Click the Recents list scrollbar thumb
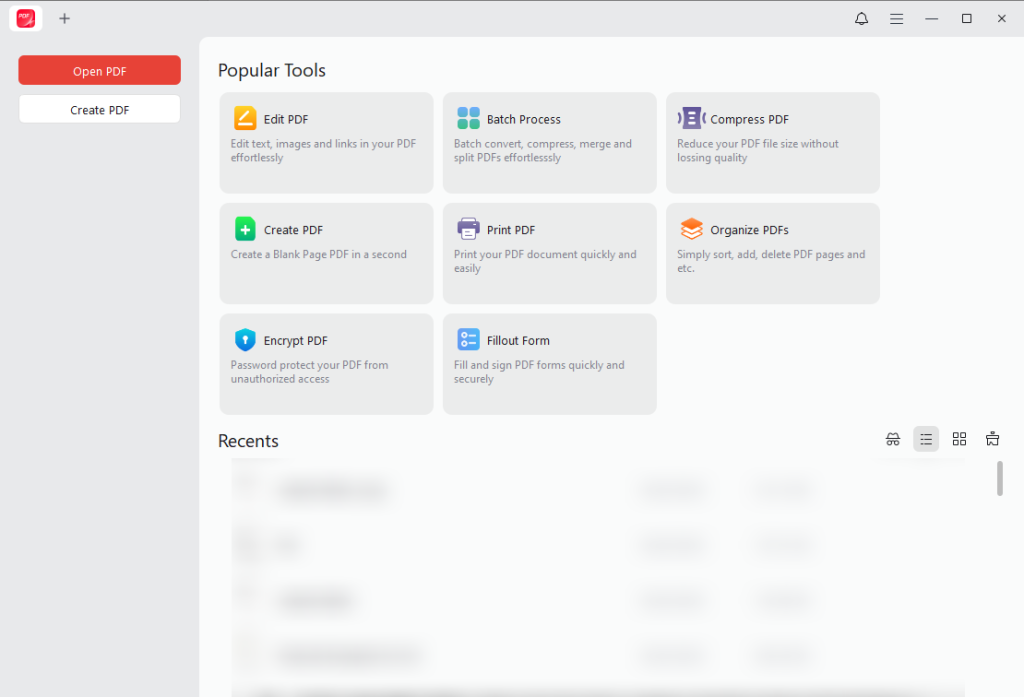The height and width of the screenshot is (697, 1024). (x=999, y=479)
